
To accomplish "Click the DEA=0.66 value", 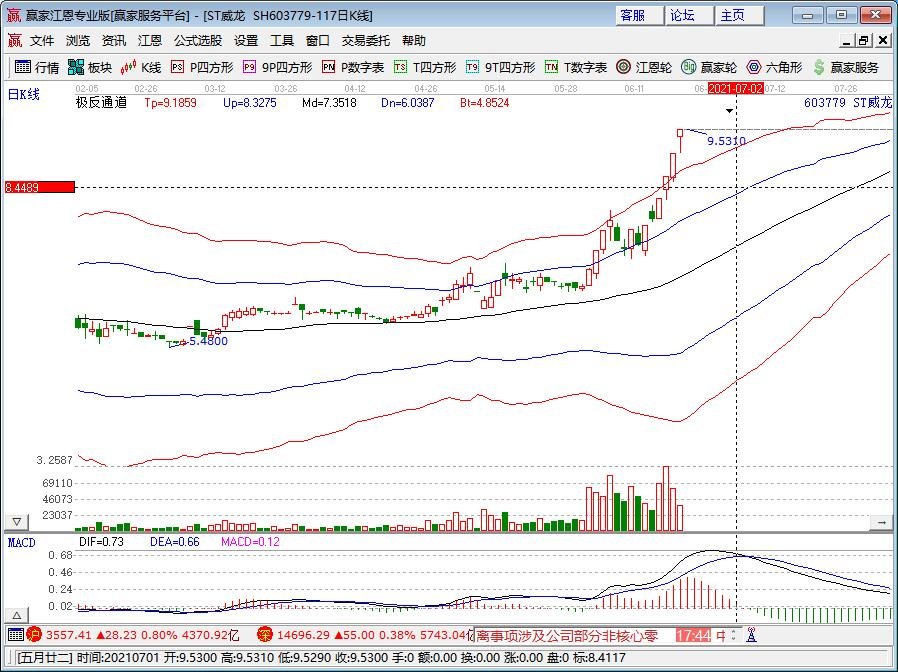I will tap(175, 542).
